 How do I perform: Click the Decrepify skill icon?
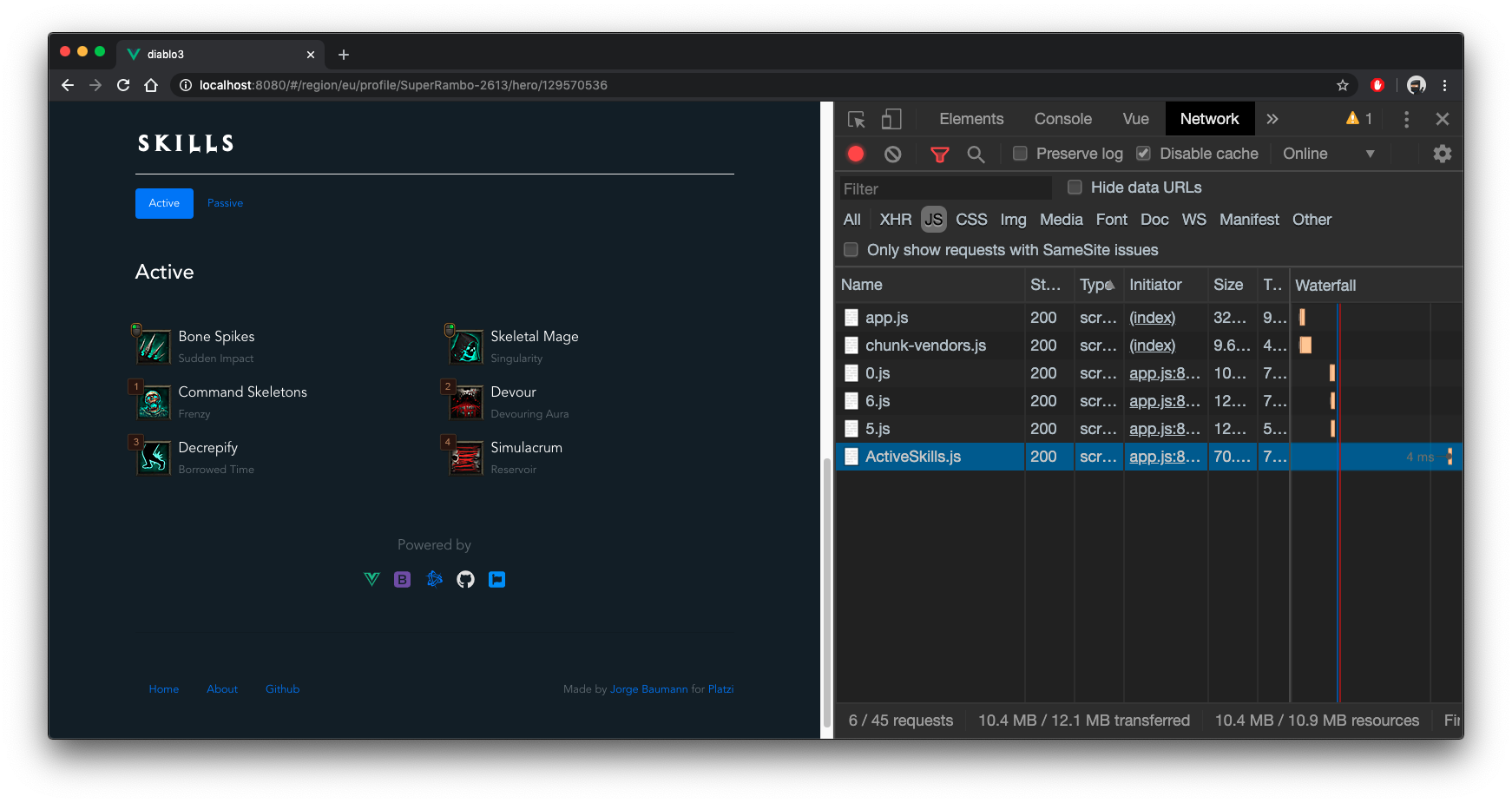coord(153,457)
